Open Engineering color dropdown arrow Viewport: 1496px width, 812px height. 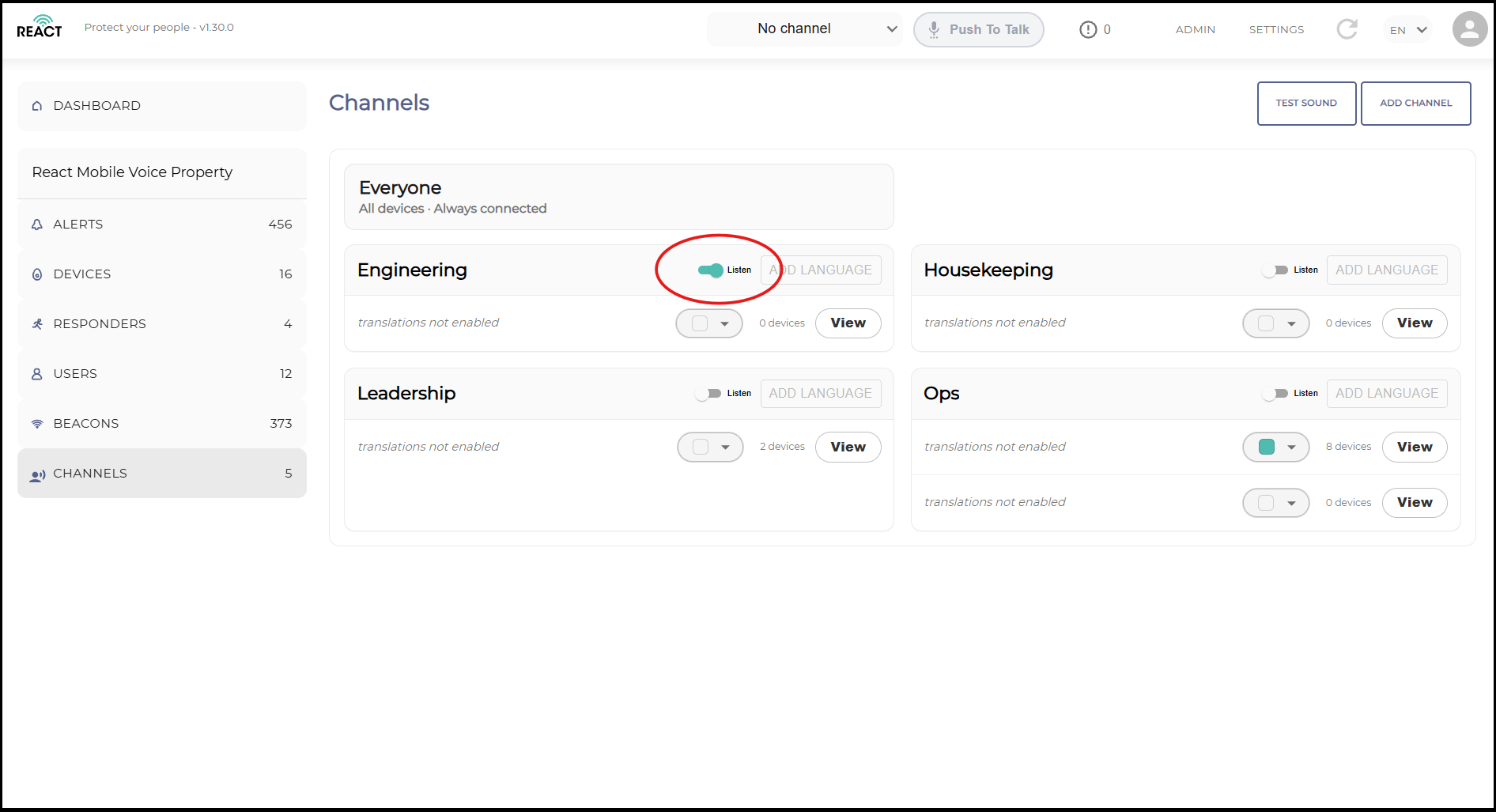pyautogui.click(x=724, y=323)
